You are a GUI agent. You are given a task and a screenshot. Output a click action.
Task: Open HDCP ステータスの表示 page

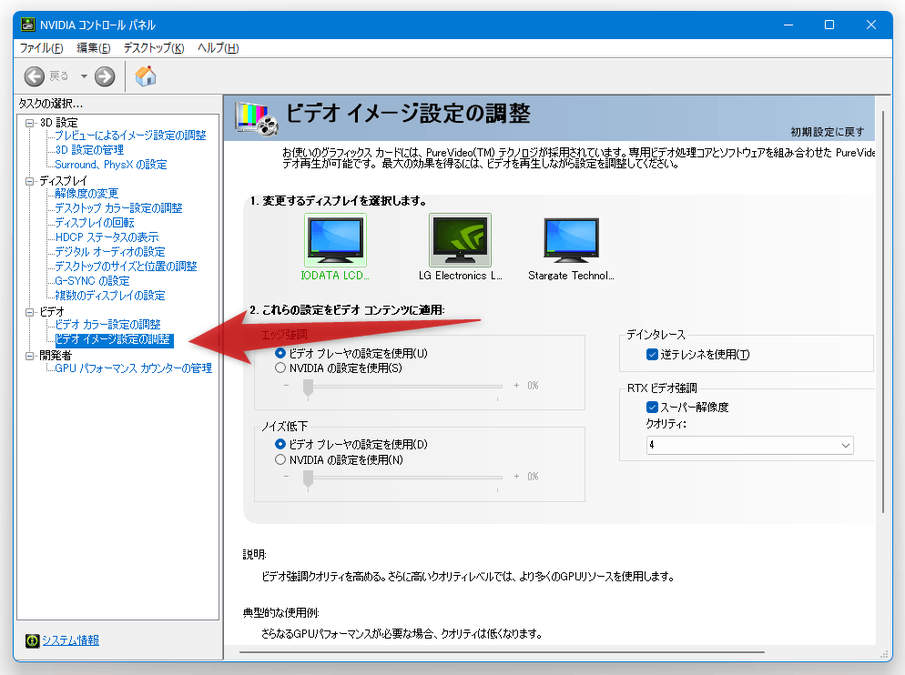(107, 237)
